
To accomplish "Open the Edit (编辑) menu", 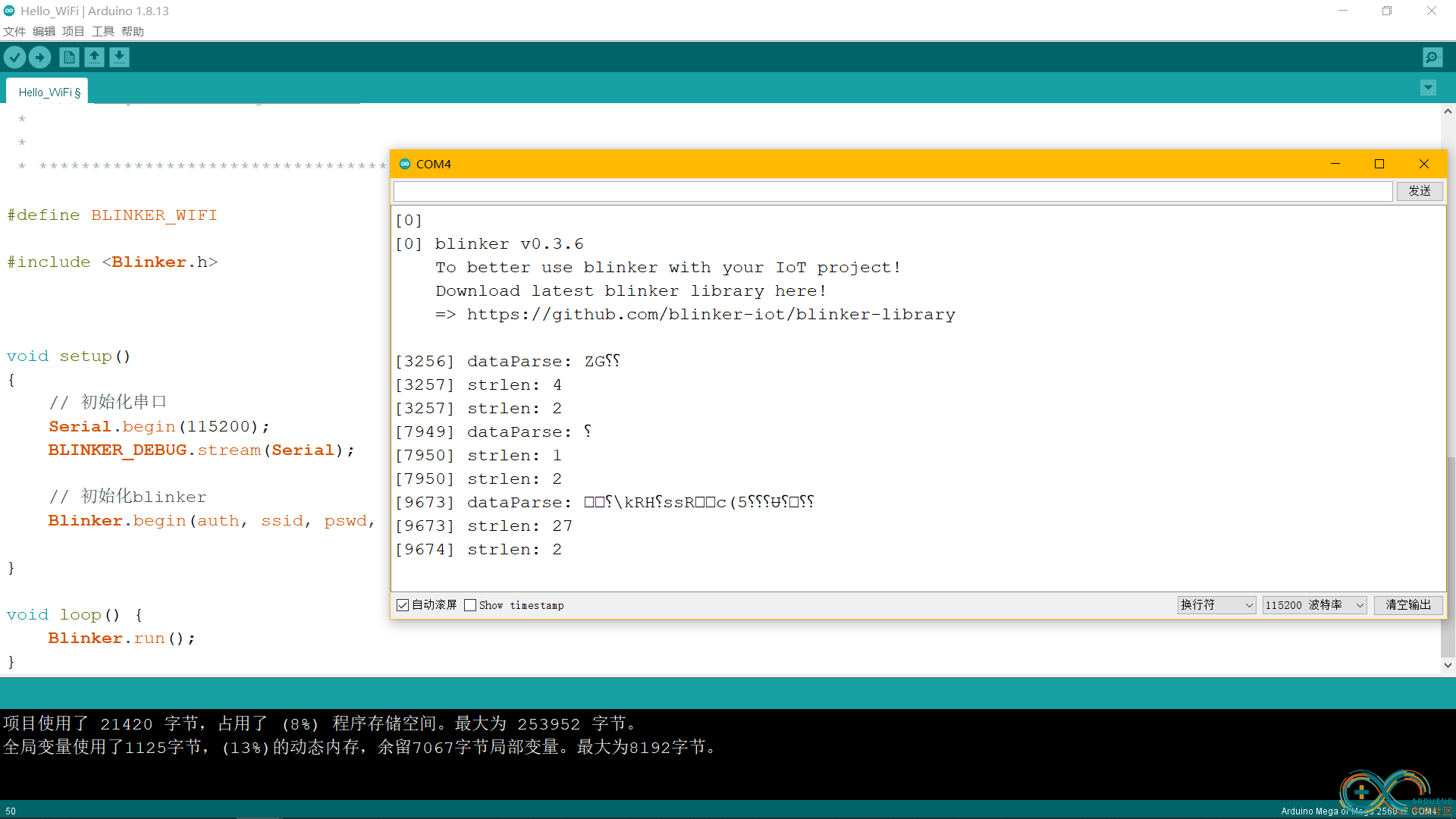I will coord(44,31).
